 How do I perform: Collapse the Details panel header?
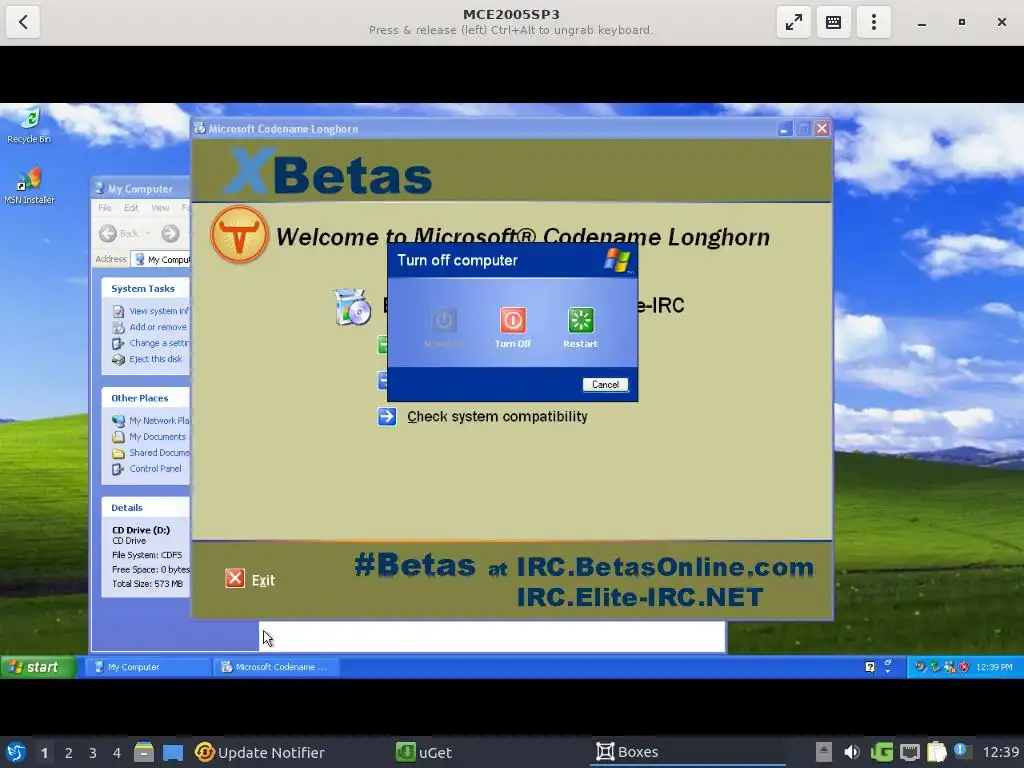(x=146, y=507)
